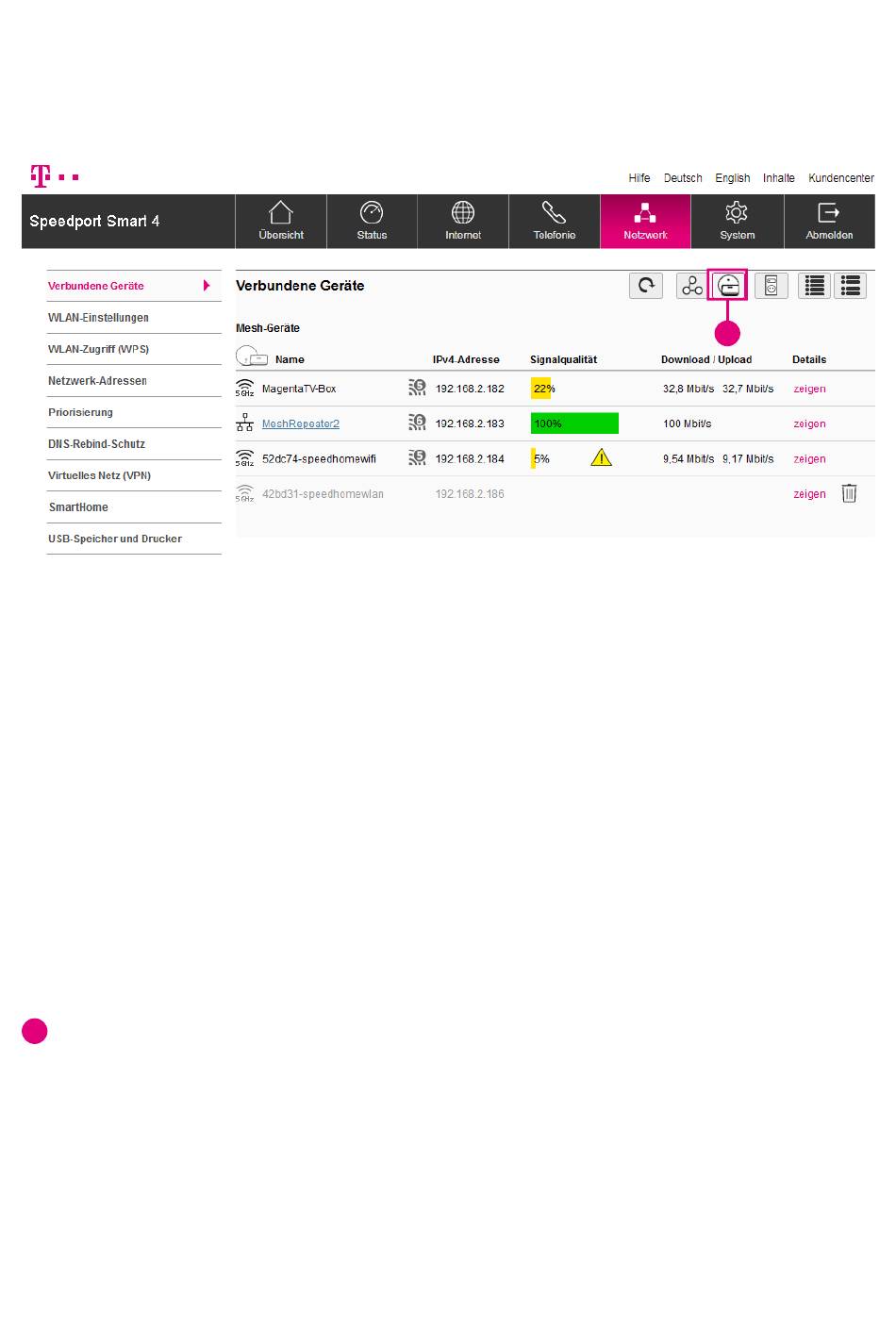Click the Mesh-Geräte section heading

point(268,328)
